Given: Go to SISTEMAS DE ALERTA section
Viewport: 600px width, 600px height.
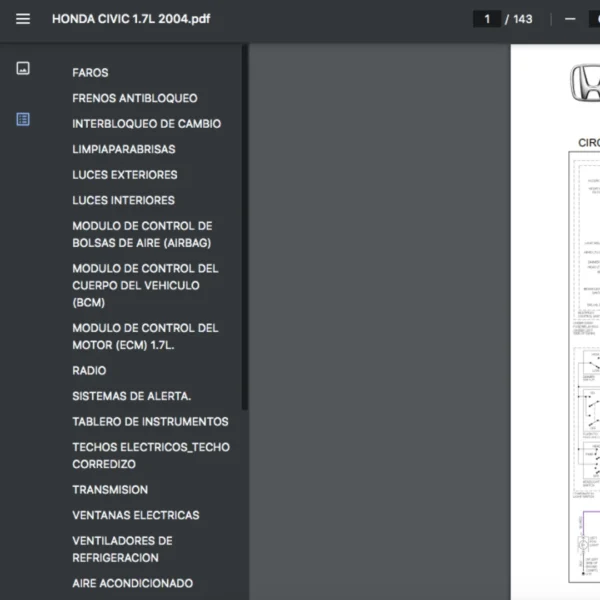Looking at the screenshot, I should click(131, 396).
